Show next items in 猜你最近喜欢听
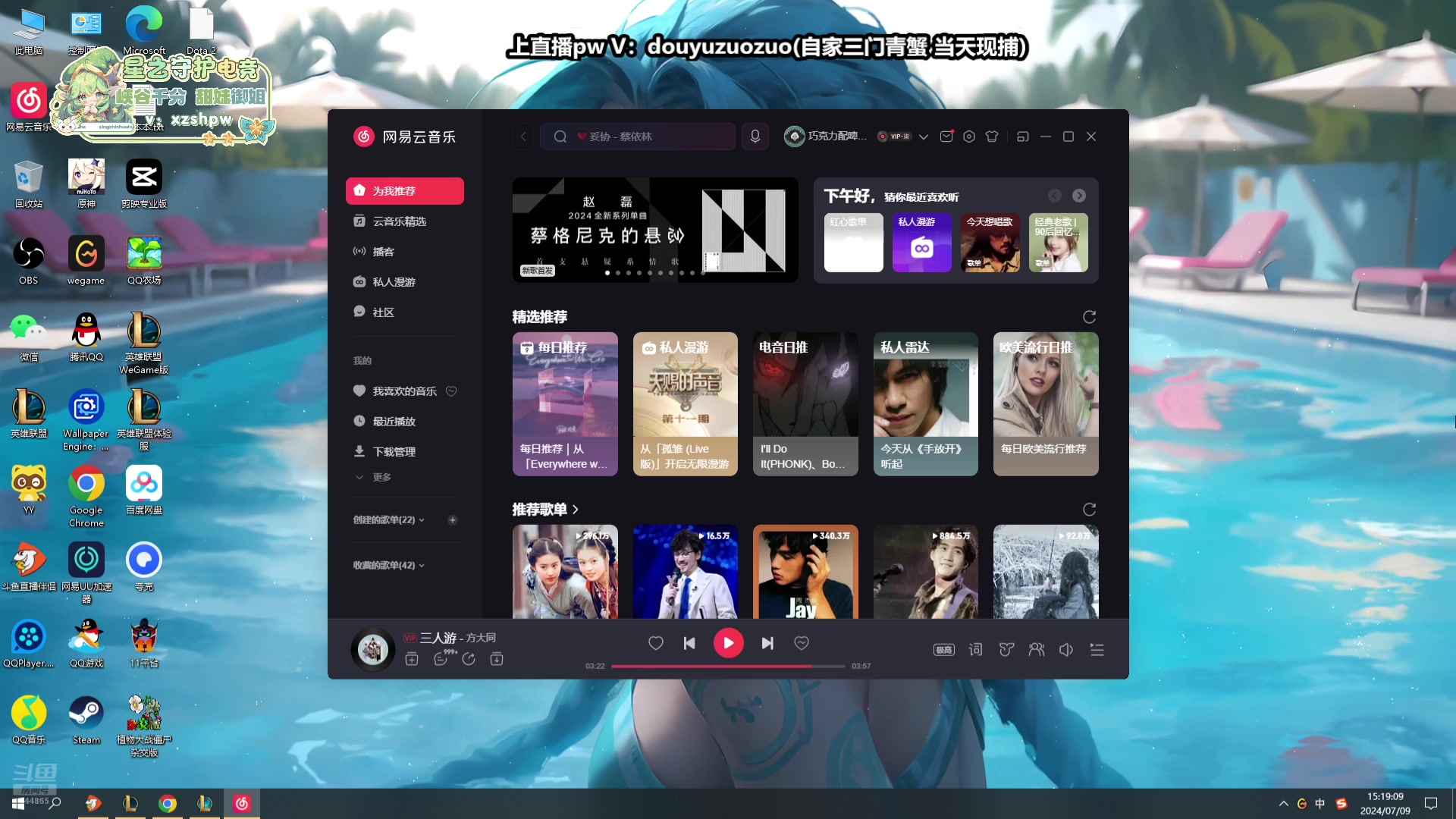The image size is (1456, 819). click(1079, 196)
